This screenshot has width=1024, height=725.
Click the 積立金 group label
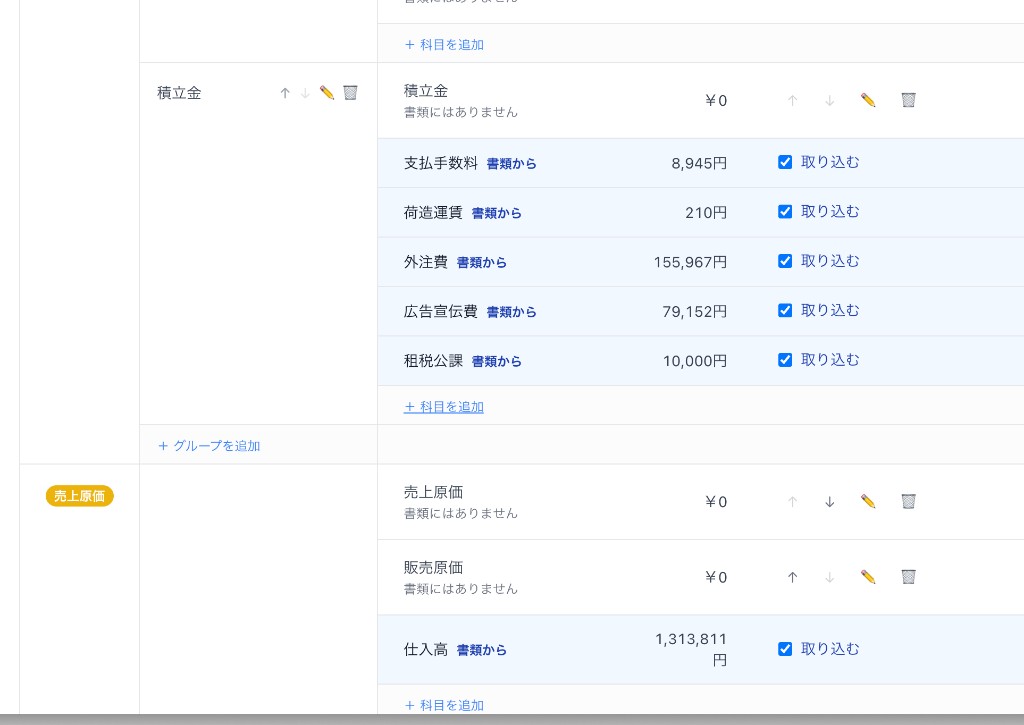click(x=179, y=93)
